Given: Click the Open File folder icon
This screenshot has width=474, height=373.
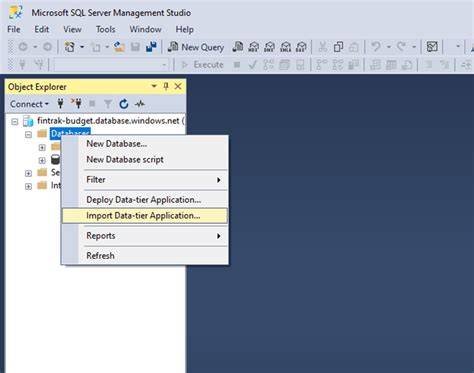Looking at the screenshot, I should pos(119,47).
